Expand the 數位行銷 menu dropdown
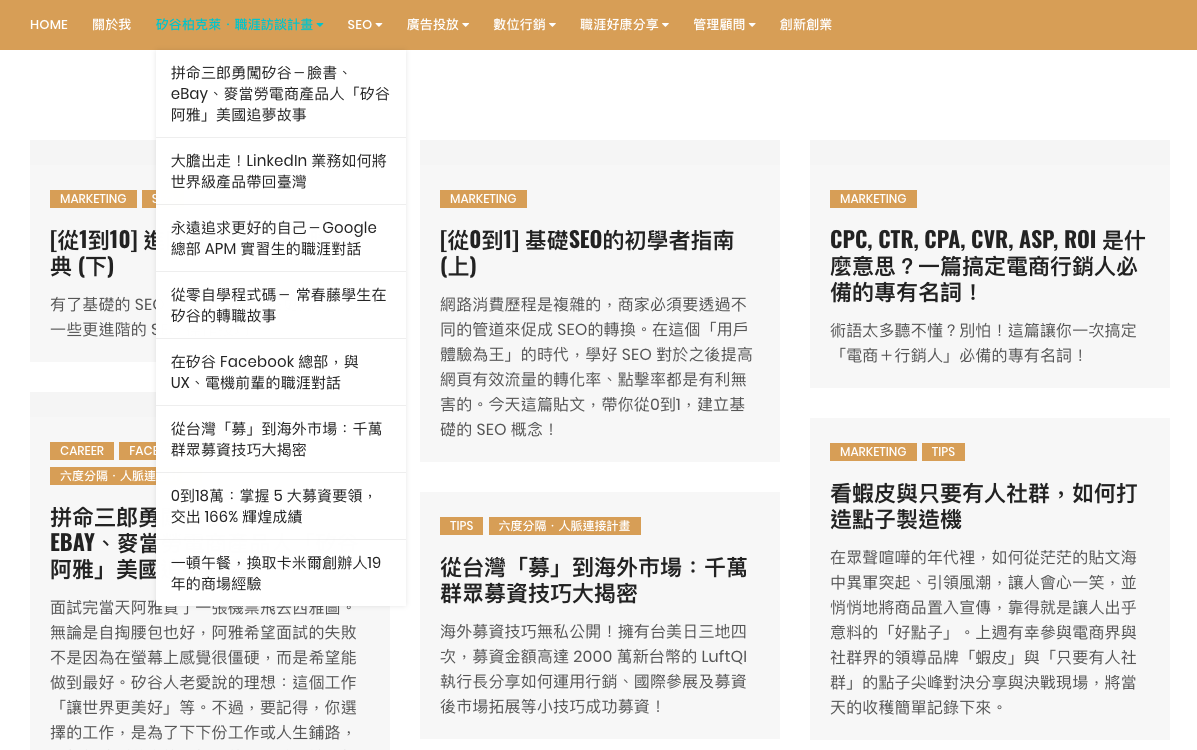Image resolution: width=1197 pixels, height=750 pixels. pos(524,24)
